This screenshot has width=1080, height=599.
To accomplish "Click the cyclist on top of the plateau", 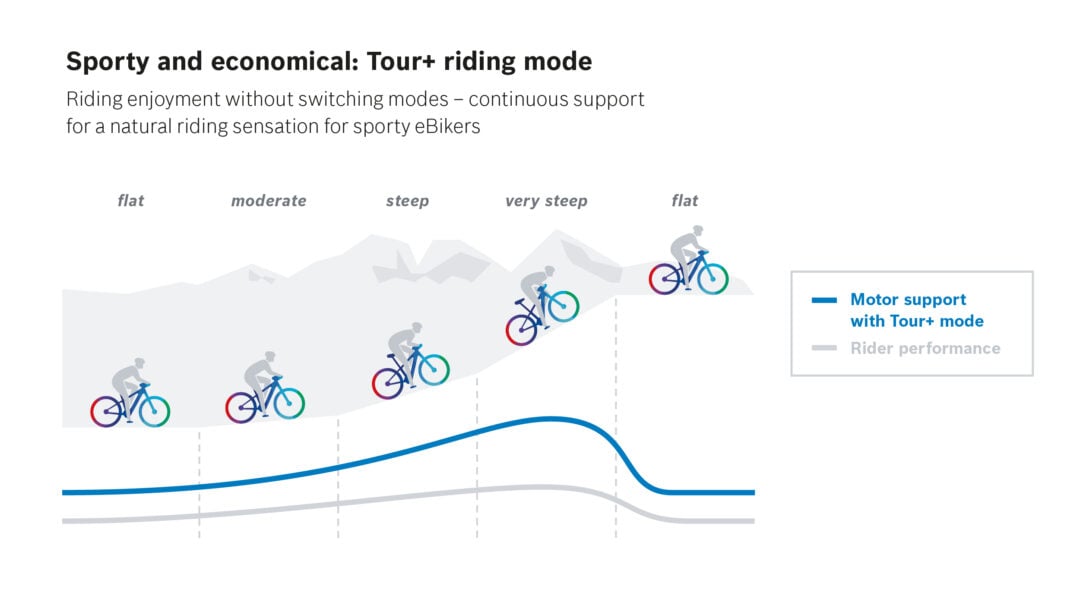I will click(x=689, y=261).
